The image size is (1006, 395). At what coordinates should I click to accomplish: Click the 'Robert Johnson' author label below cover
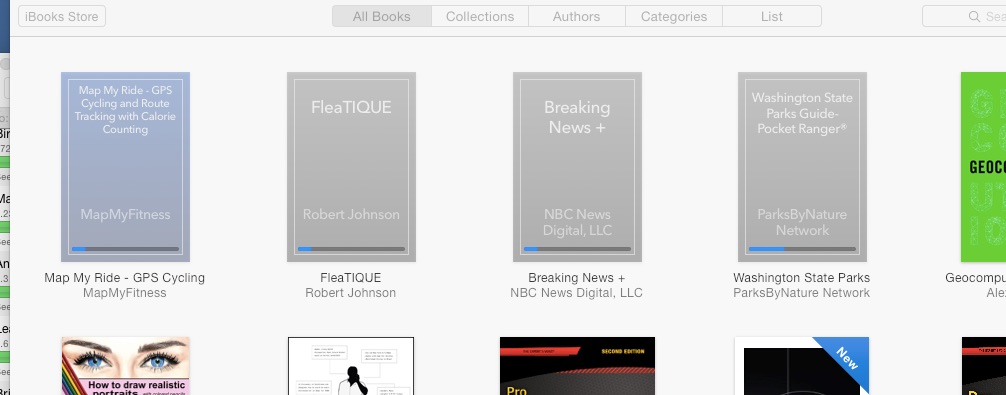(x=350, y=293)
